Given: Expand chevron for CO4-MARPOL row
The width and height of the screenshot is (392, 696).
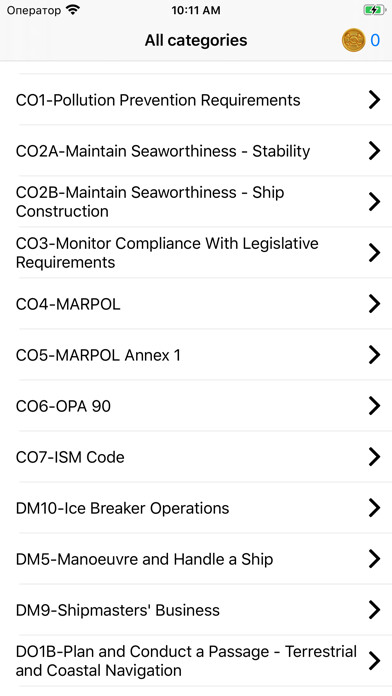Looking at the screenshot, I should (x=374, y=304).
